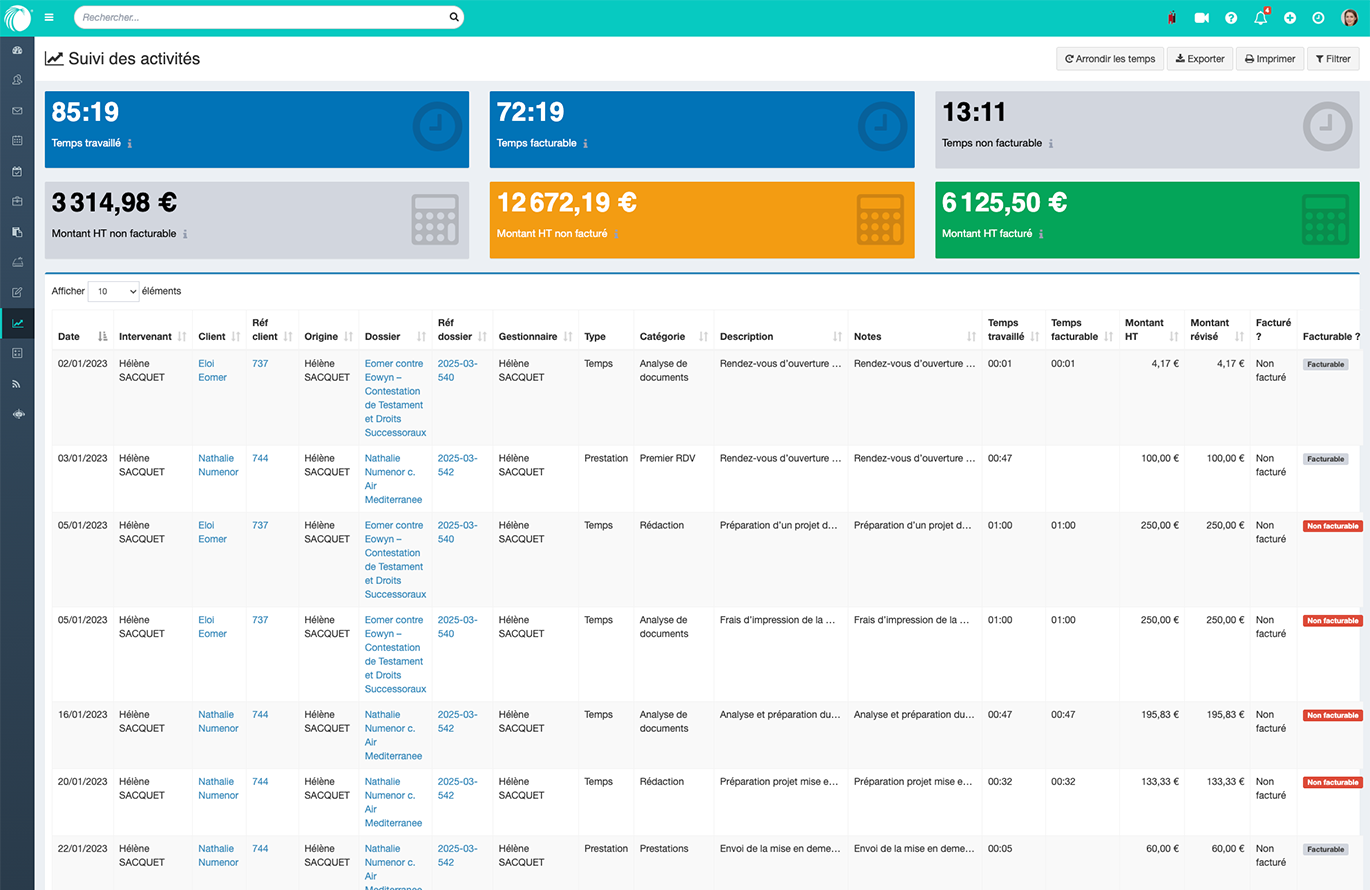This screenshot has height=890, width=1370.
Task: Click the briefcase icon in sidebar
Action: [17, 201]
